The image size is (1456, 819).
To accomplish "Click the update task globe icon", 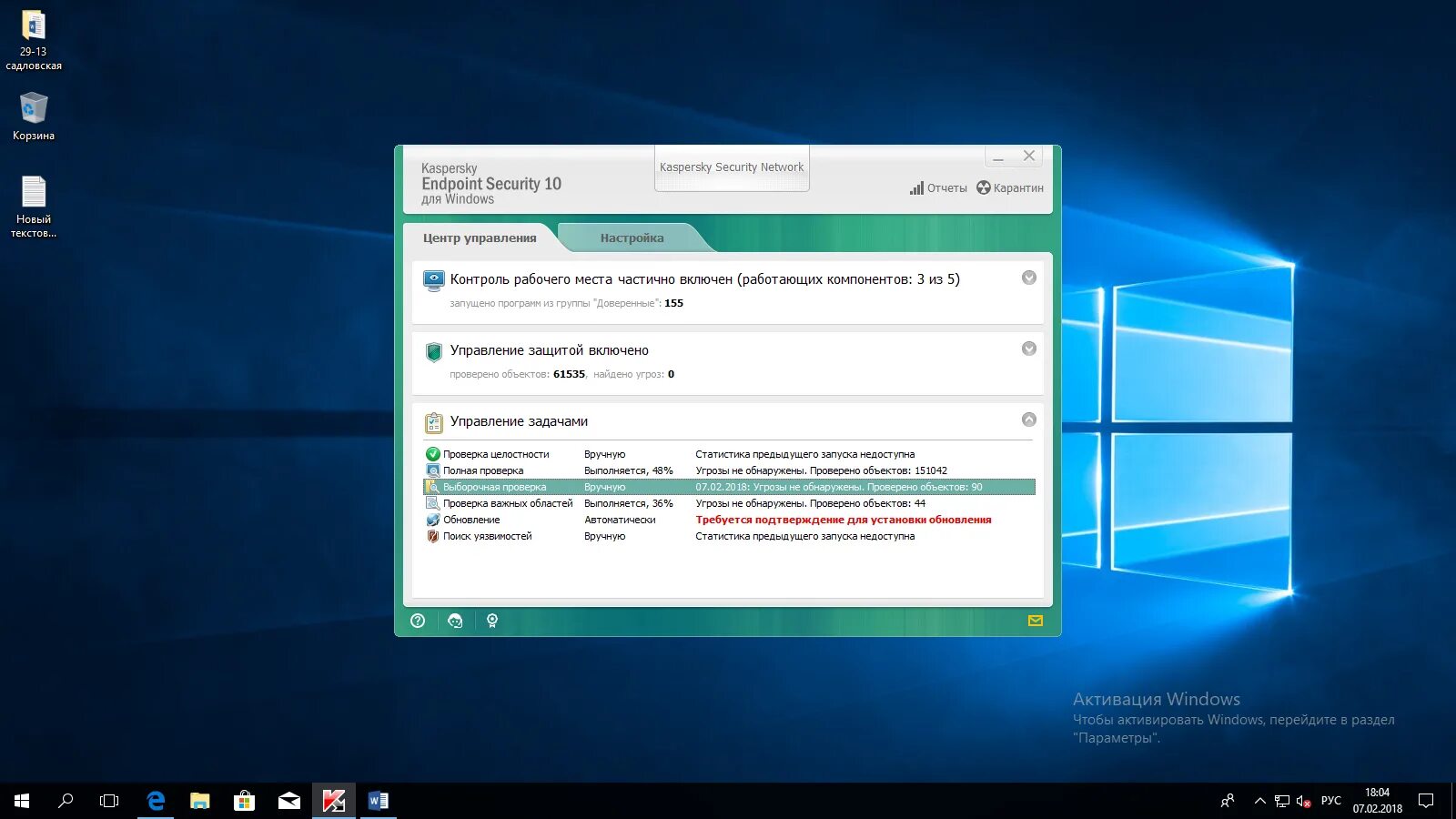I will tap(433, 520).
